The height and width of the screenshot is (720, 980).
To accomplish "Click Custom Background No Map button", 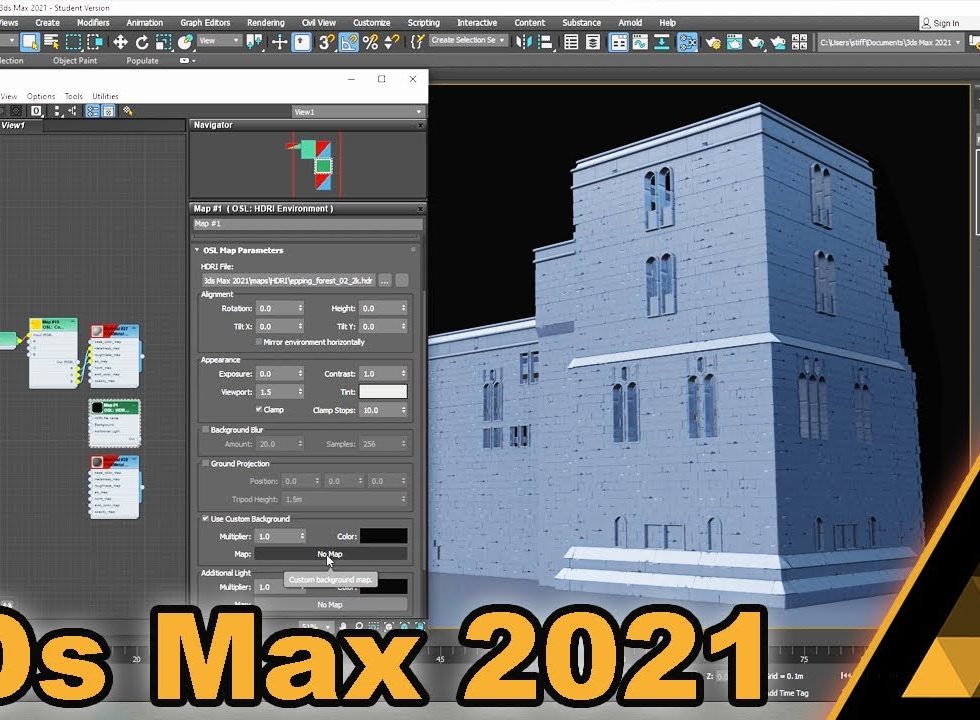I will [x=330, y=554].
